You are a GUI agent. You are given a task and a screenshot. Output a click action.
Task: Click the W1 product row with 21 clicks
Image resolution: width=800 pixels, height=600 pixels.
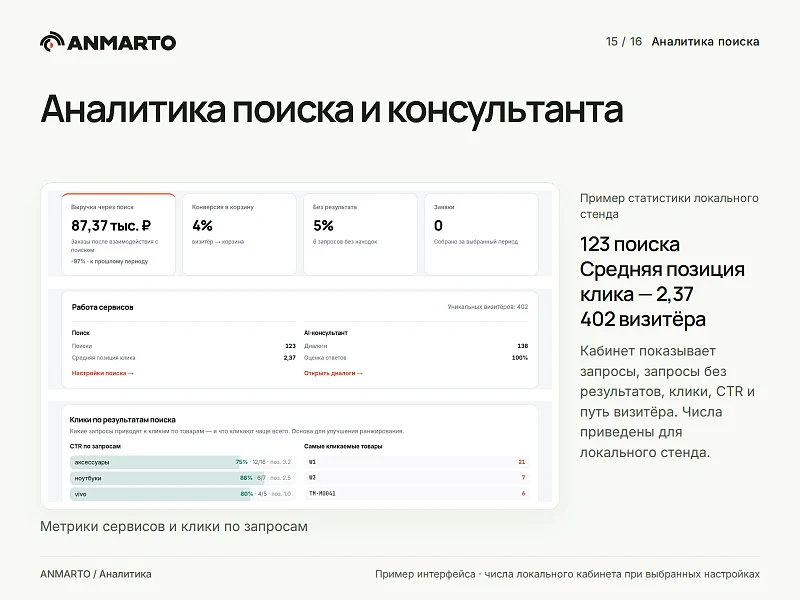(x=417, y=462)
